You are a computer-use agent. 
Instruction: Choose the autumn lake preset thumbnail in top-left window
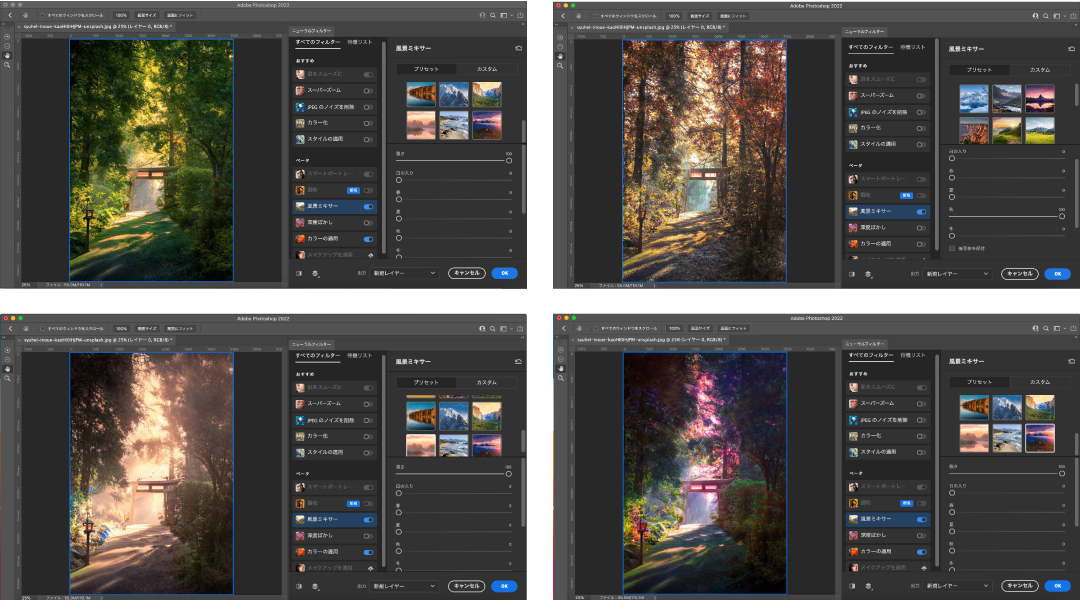pos(421,94)
